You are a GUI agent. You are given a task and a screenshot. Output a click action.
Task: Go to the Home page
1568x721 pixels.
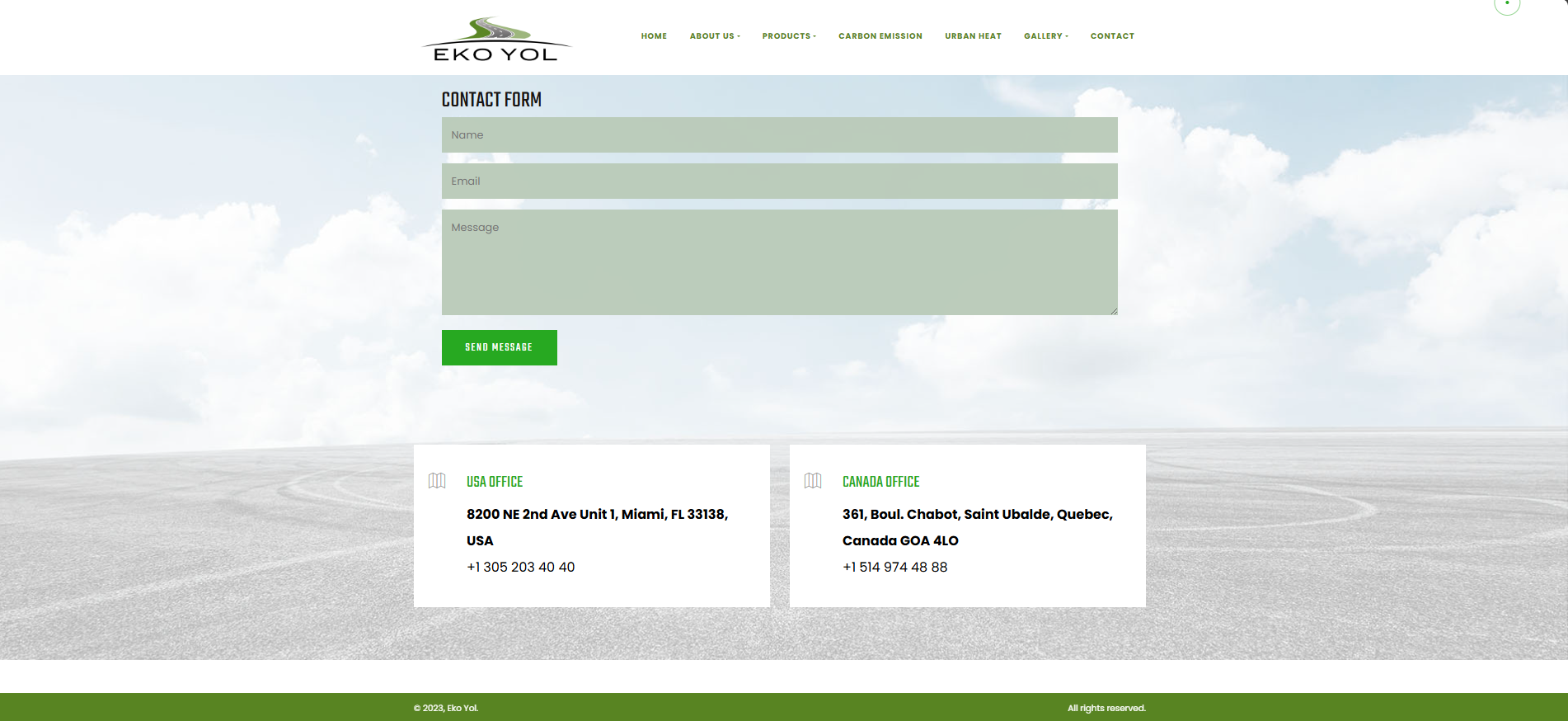(x=654, y=36)
